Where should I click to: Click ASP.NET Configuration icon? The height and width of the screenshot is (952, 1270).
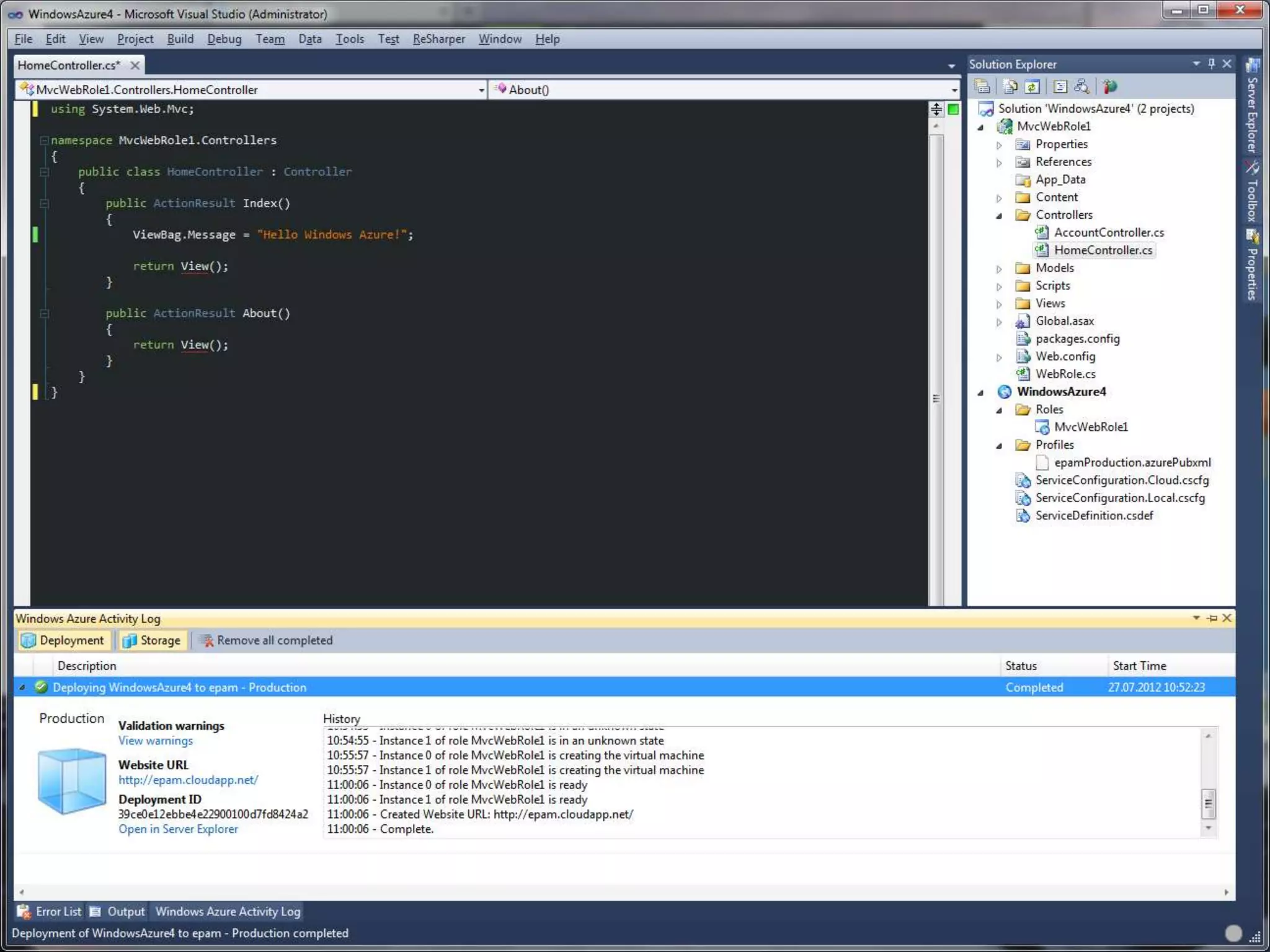click(x=1110, y=87)
